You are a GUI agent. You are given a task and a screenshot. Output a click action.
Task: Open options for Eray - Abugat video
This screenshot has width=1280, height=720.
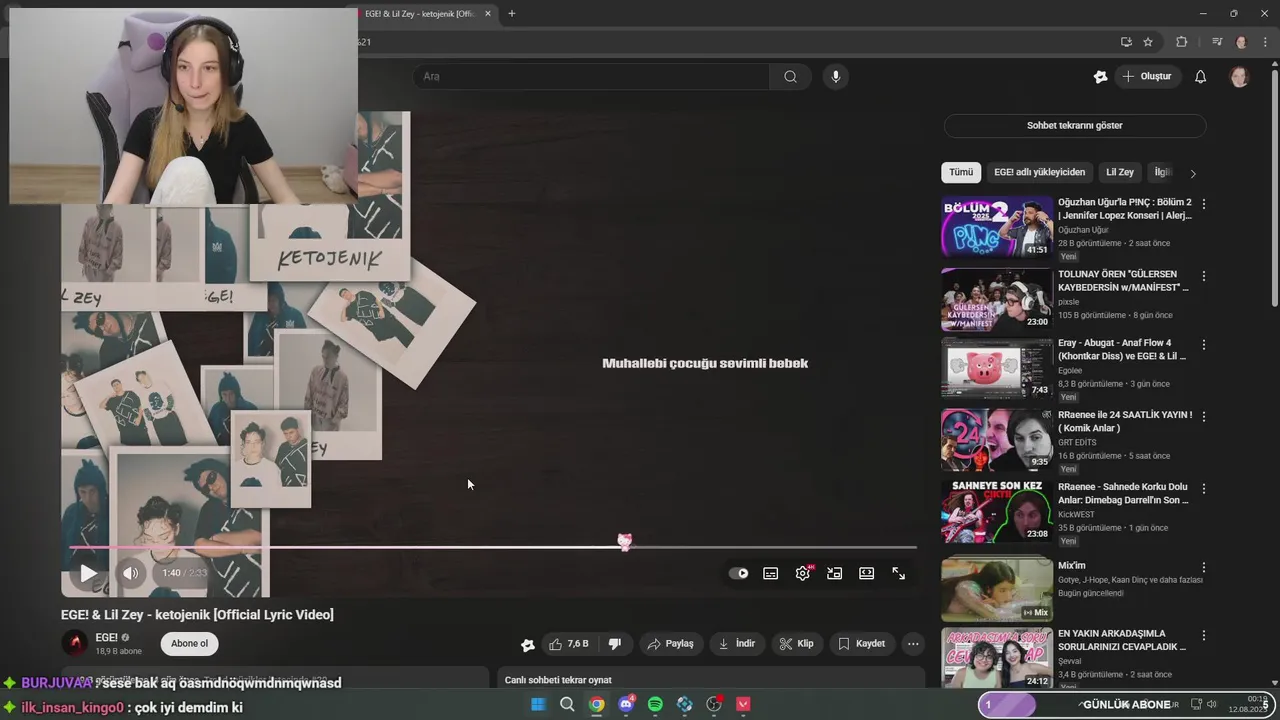(x=1204, y=345)
